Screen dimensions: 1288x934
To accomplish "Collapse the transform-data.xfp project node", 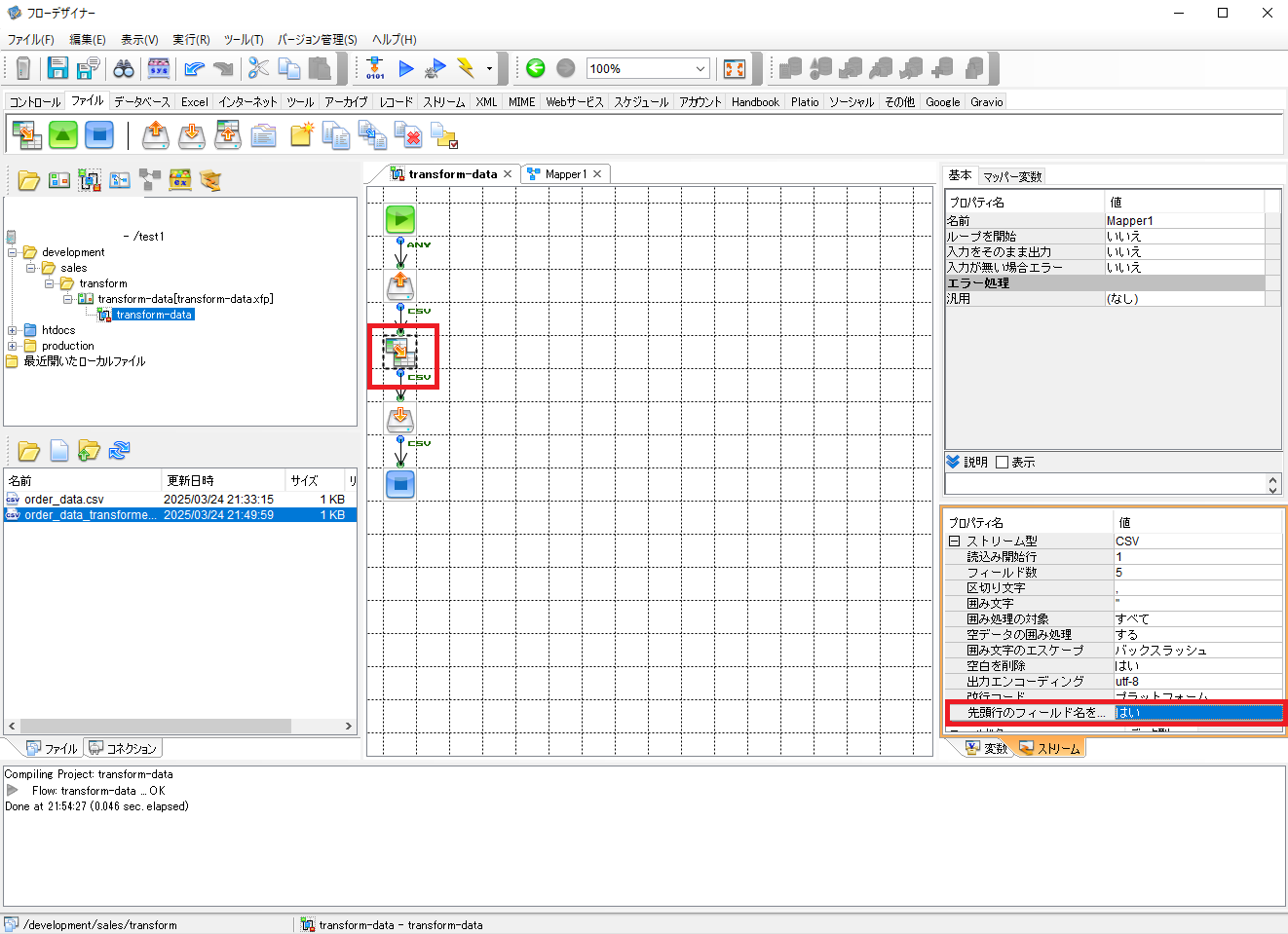I will [x=68, y=299].
